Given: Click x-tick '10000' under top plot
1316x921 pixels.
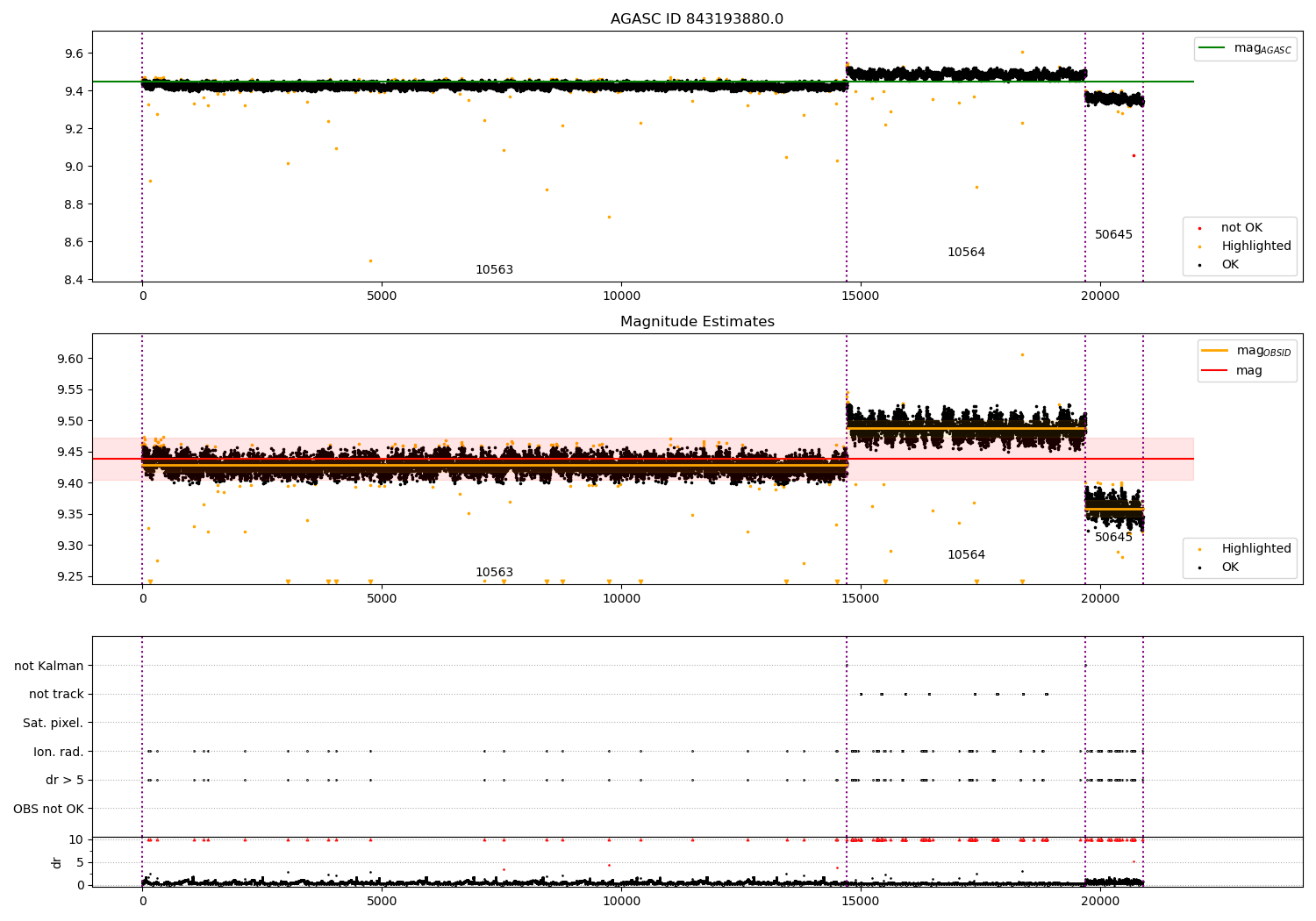Looking at the screenshot, I should 621,296.
